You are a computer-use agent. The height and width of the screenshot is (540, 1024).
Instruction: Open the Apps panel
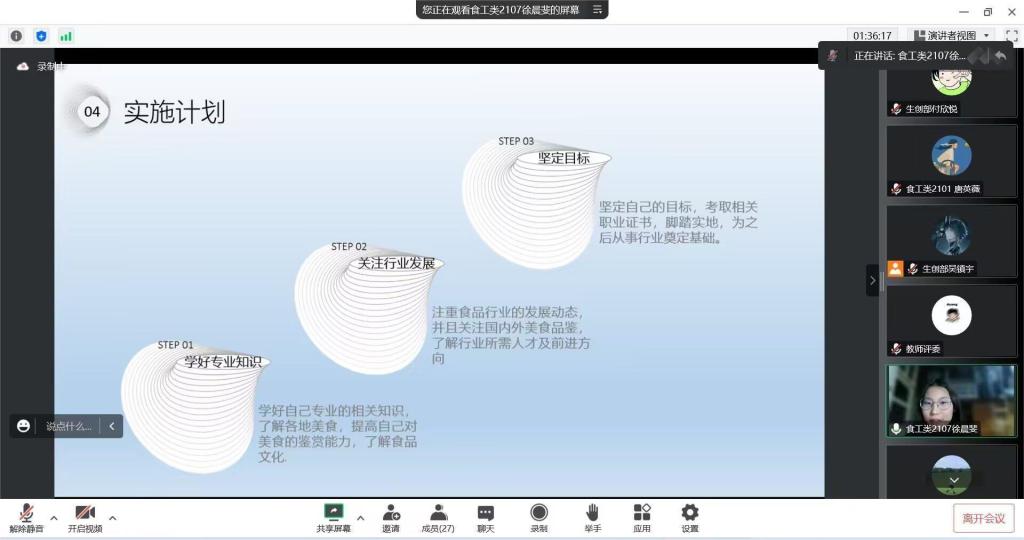pos(642,513)
